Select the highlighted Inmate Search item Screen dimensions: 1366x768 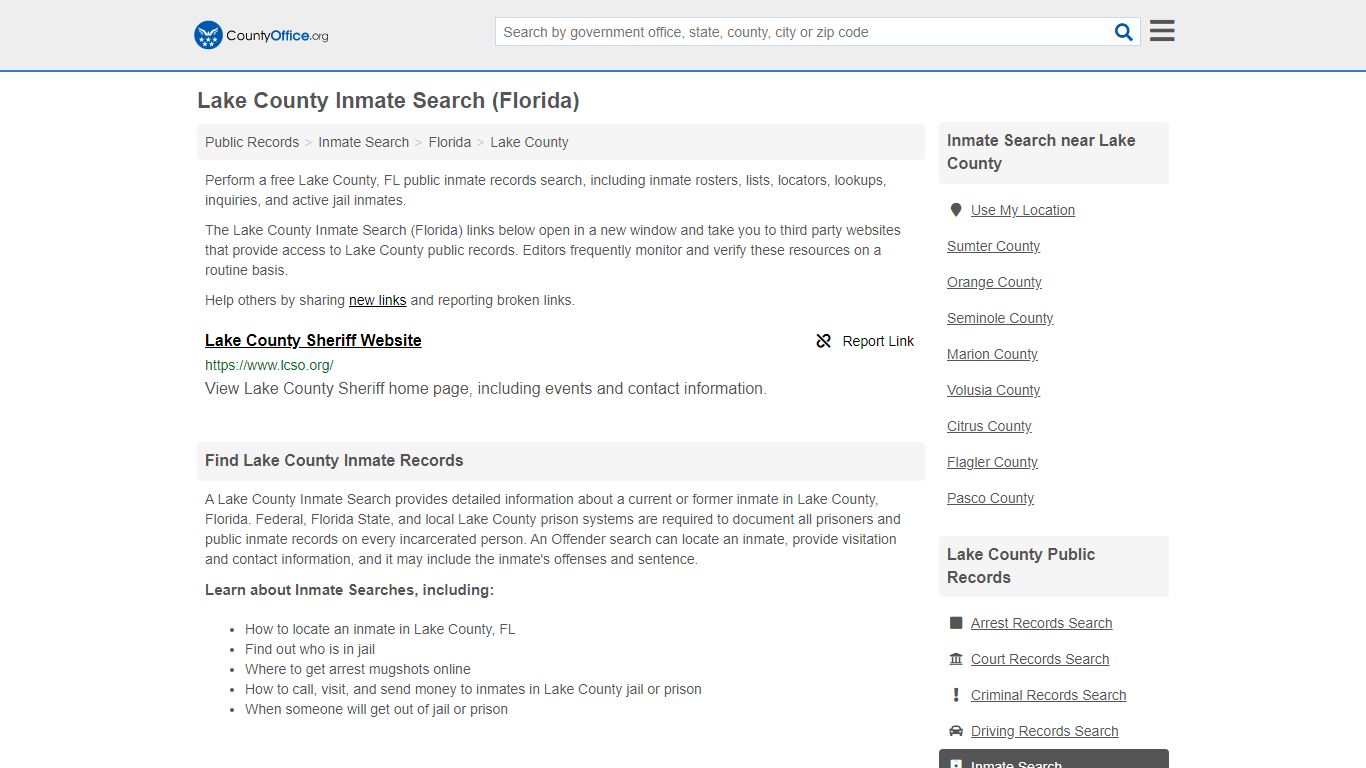[x=1054, y=759]
